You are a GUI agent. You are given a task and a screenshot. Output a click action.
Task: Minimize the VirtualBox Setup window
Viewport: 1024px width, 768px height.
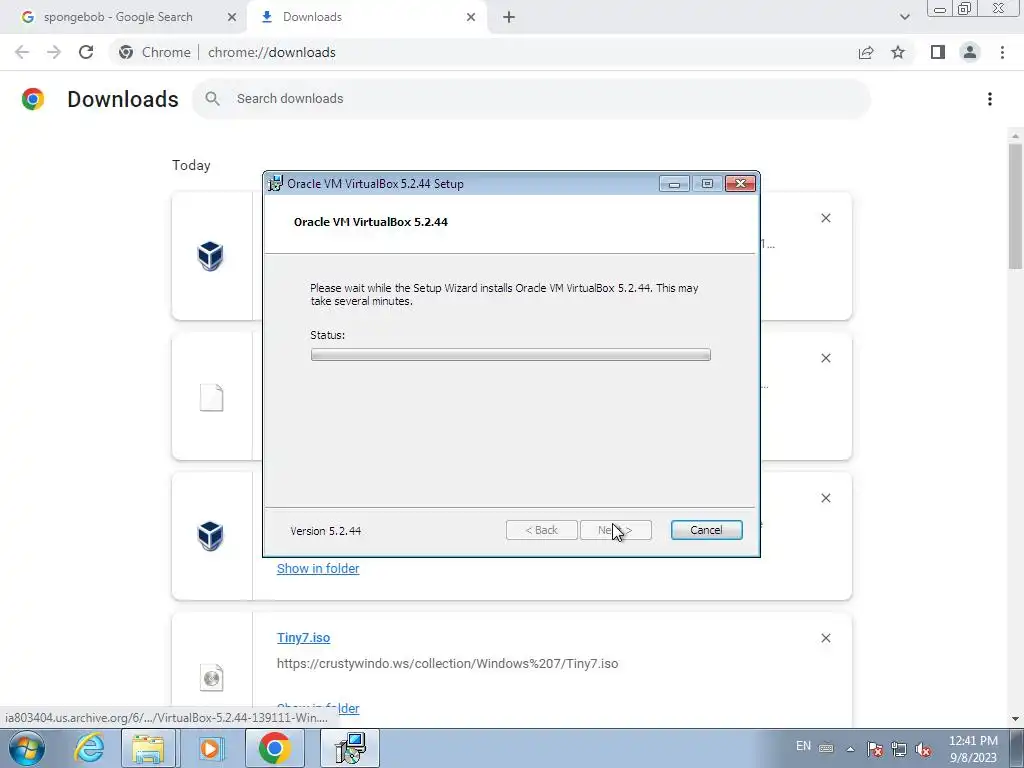pyautogui.click(x=674, y=184)
